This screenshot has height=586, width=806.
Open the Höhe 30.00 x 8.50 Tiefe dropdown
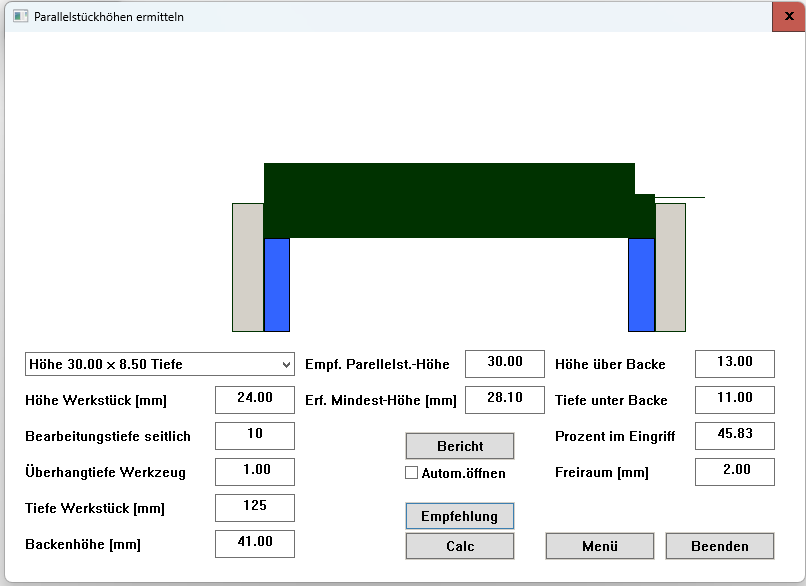[160, 364]
